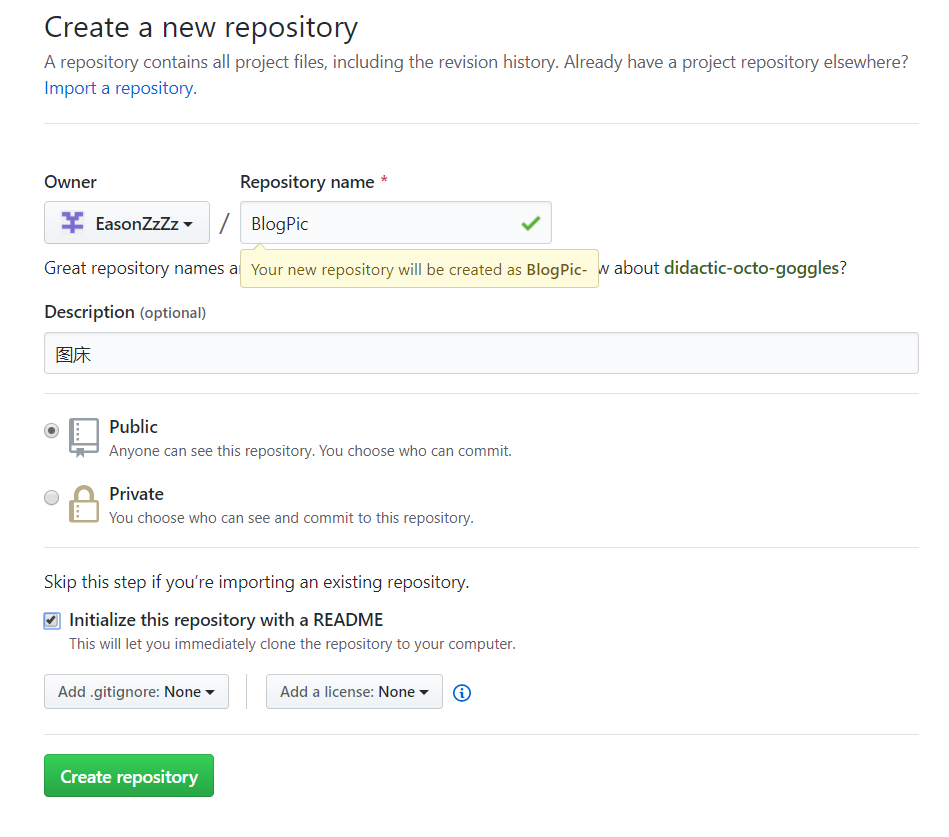Use suggested name didactic-octo-goggles
Viewport: 949px width, 837px height.
[751, 268]
